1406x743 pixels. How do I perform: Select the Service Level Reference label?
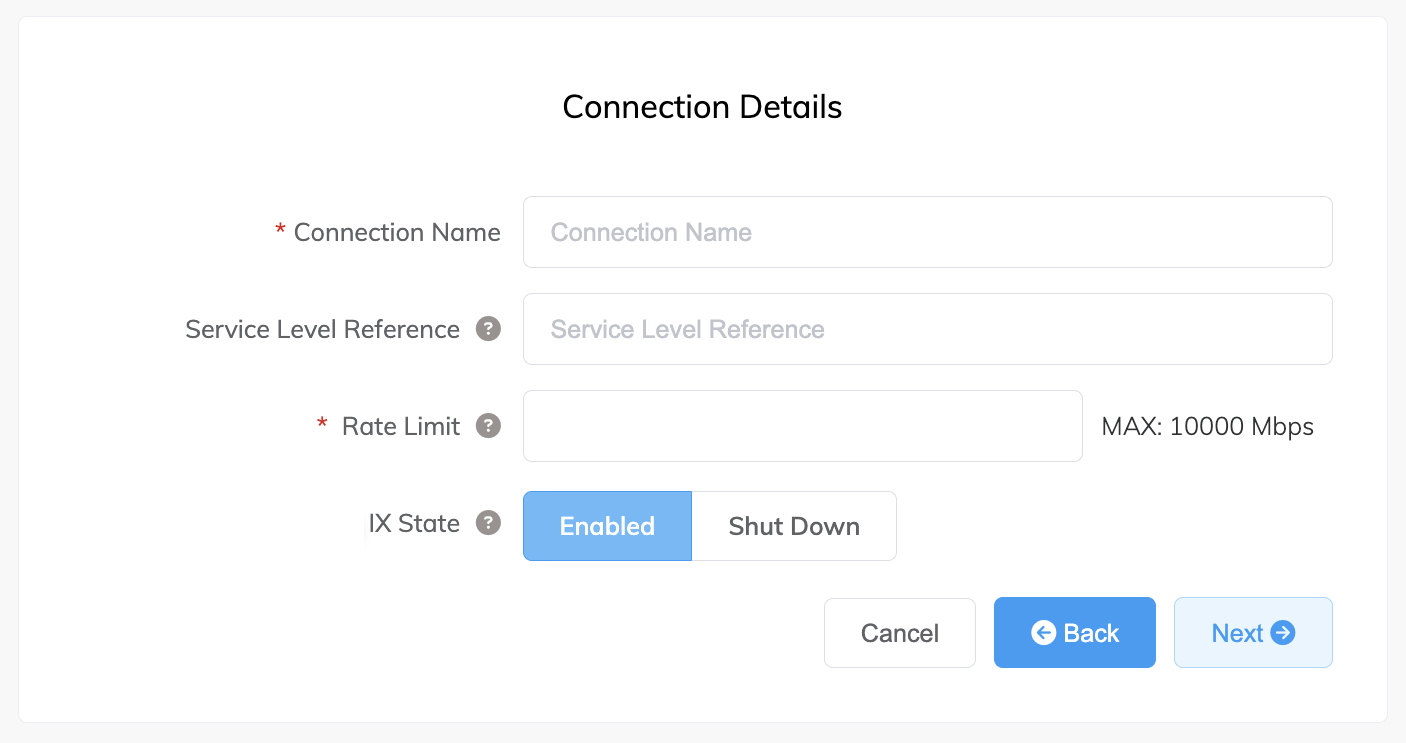click(322, 329)
